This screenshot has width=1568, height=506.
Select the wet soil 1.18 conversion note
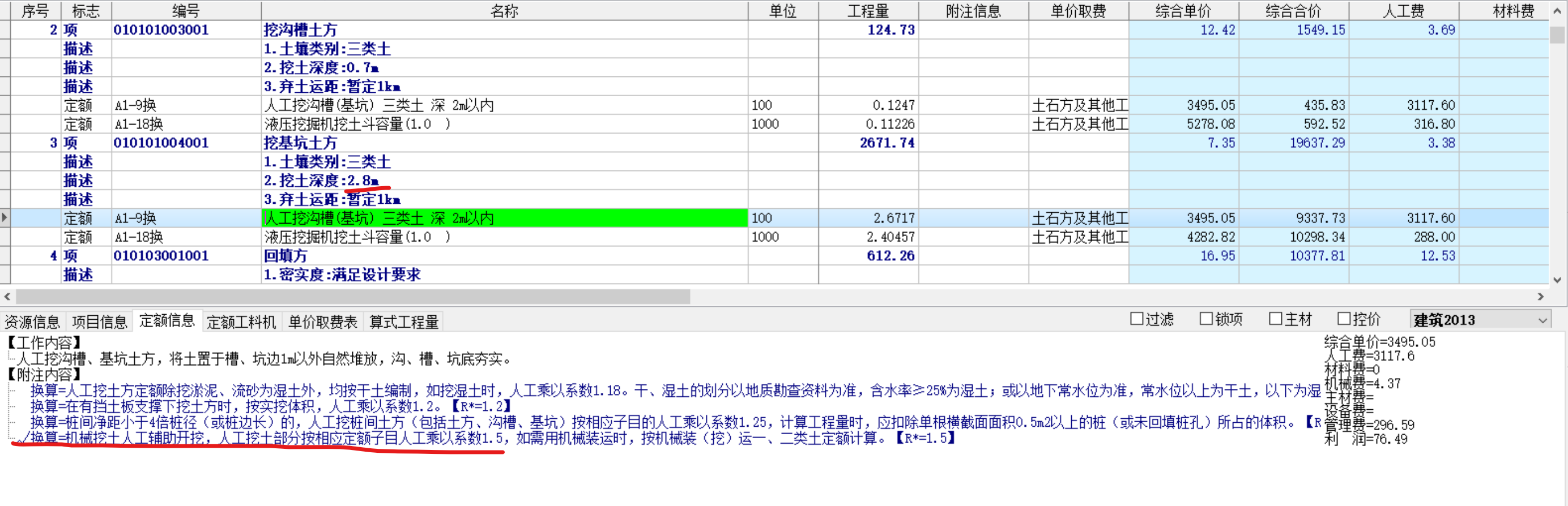tap(675, 391)
